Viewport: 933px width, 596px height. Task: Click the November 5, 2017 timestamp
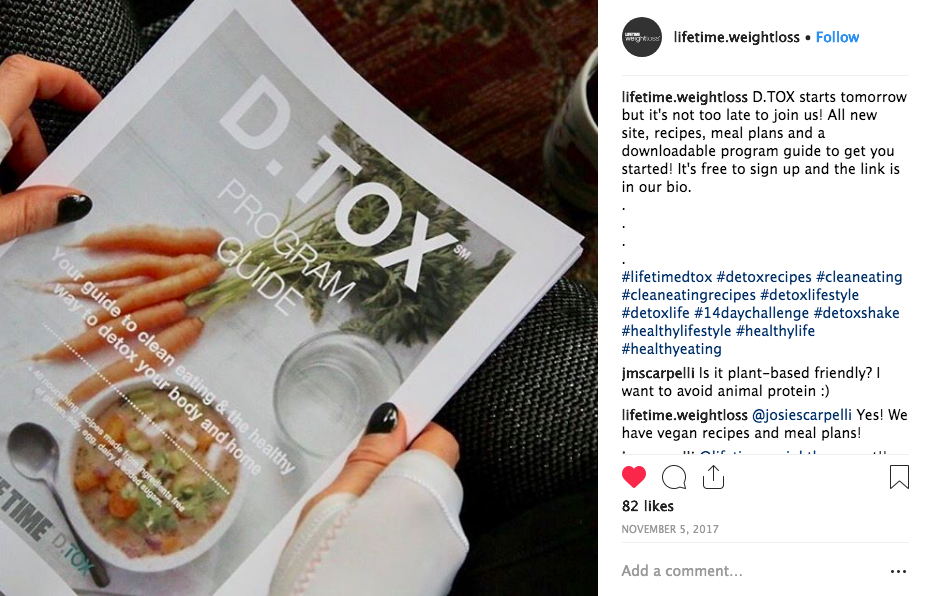click(670, 529)
